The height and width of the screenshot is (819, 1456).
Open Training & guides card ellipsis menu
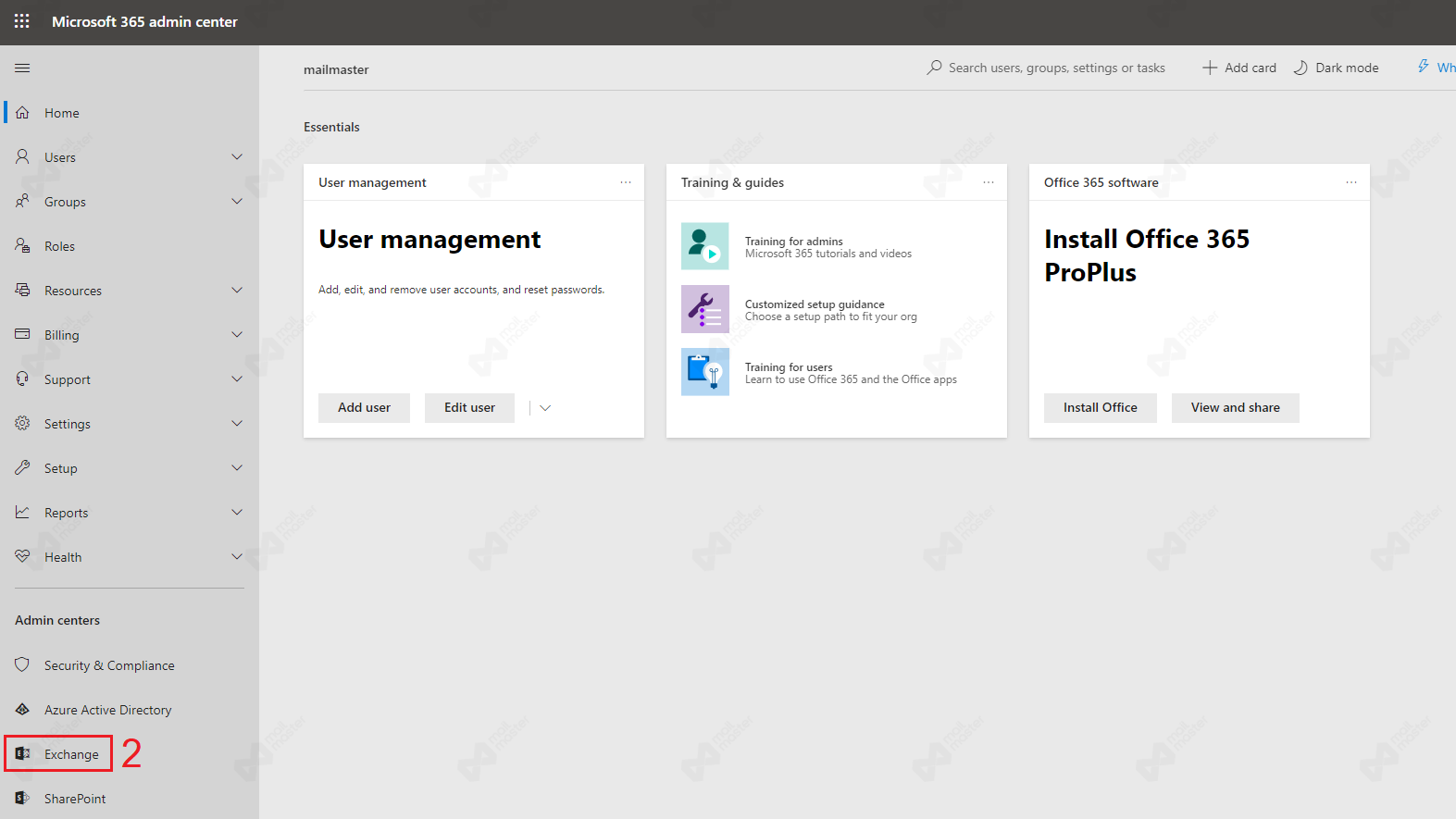point(989,182)
